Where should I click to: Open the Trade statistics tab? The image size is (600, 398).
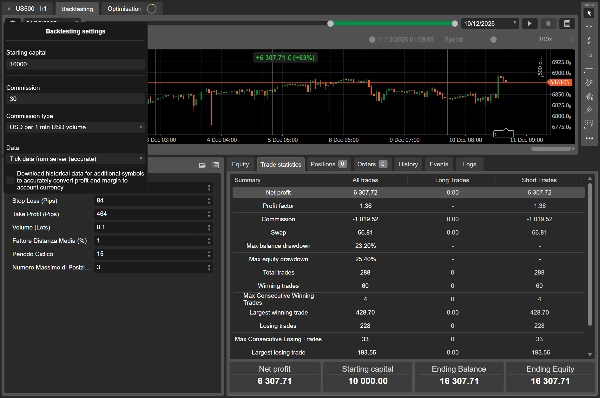(x=281, y=164)
